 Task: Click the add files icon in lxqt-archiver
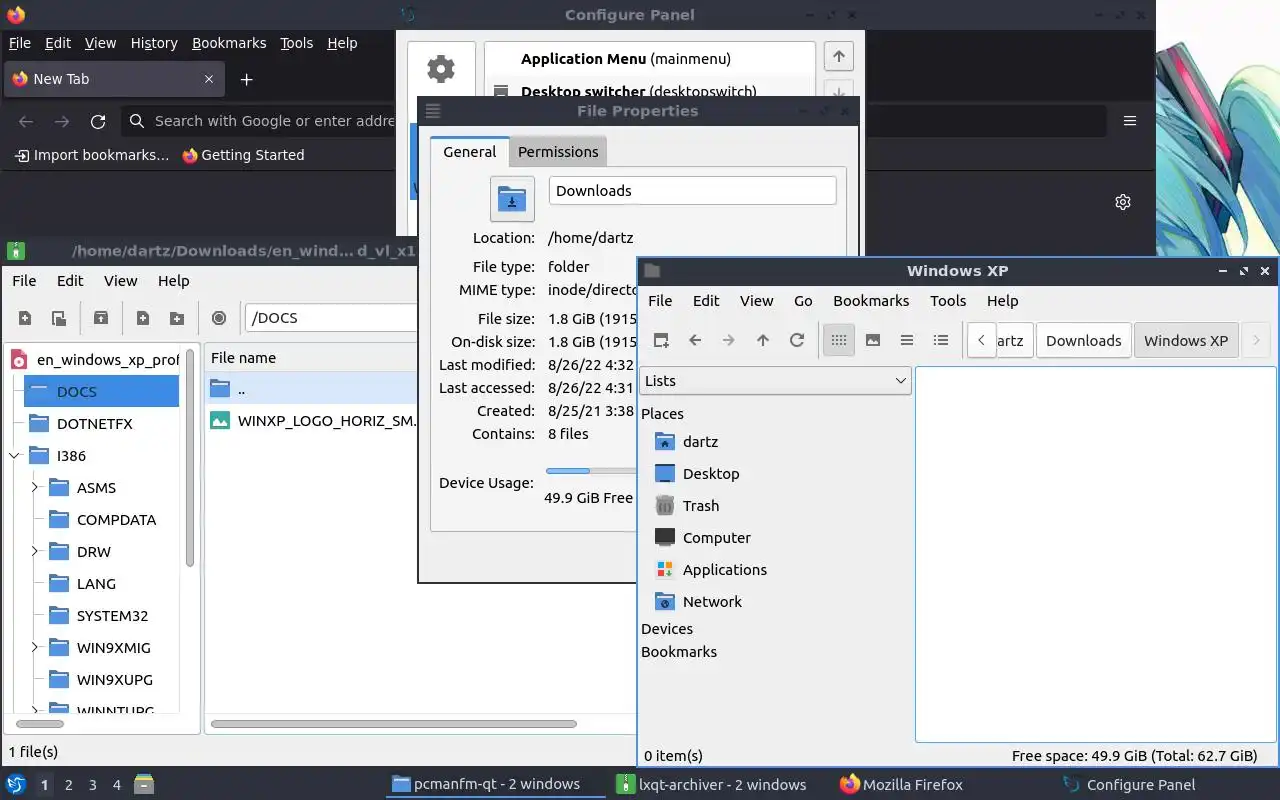click(143, 318)
